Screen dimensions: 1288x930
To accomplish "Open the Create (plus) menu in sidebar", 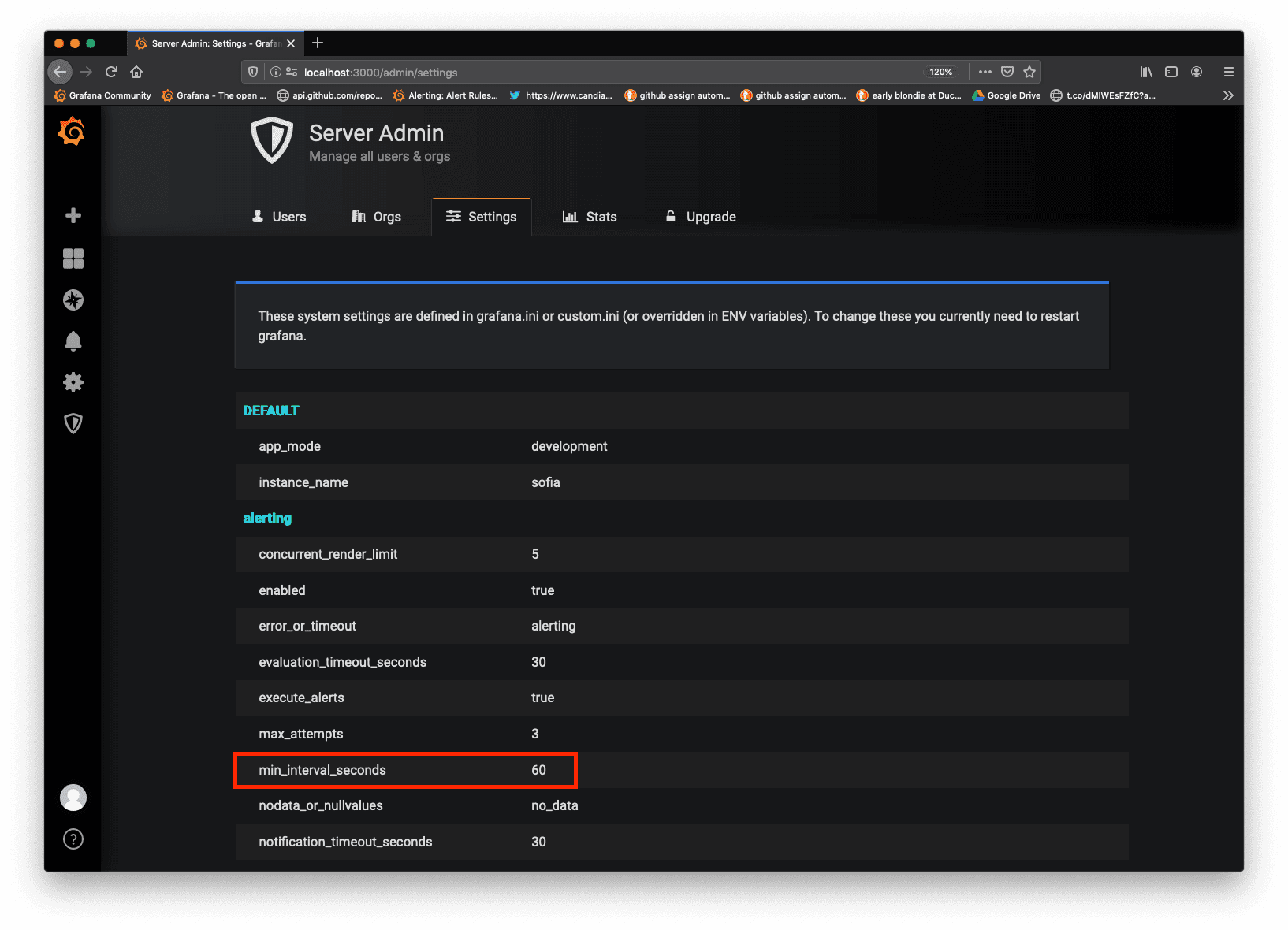I will click(73, 214).
